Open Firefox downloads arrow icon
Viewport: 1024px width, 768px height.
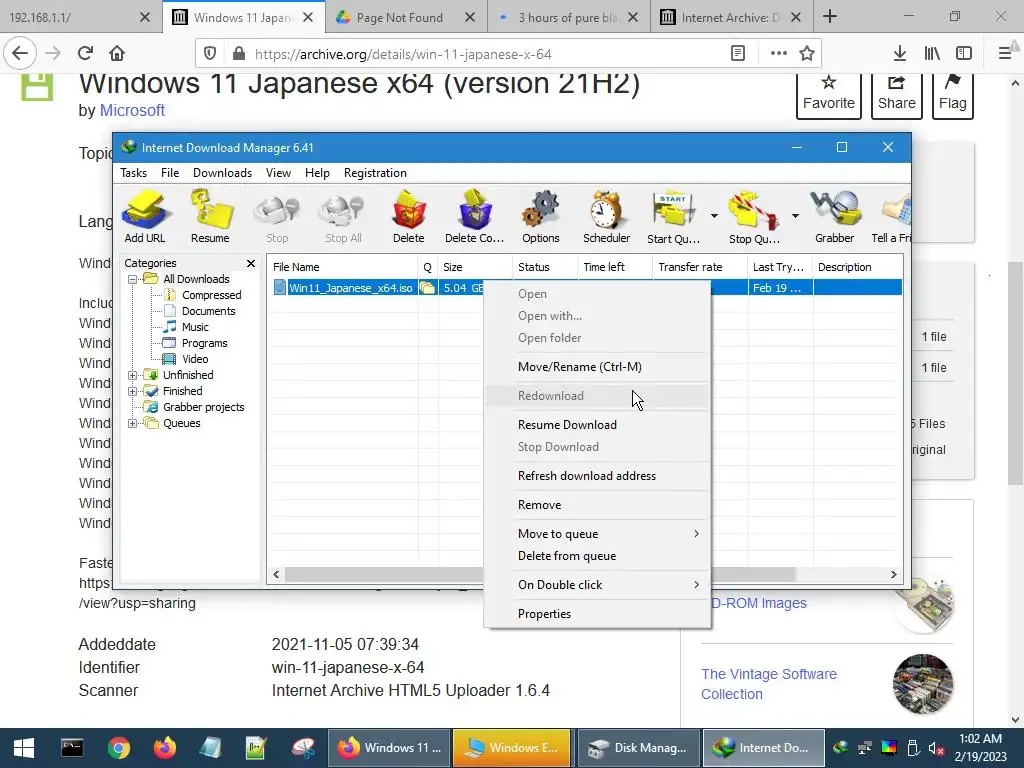click(x=899, y=54)
